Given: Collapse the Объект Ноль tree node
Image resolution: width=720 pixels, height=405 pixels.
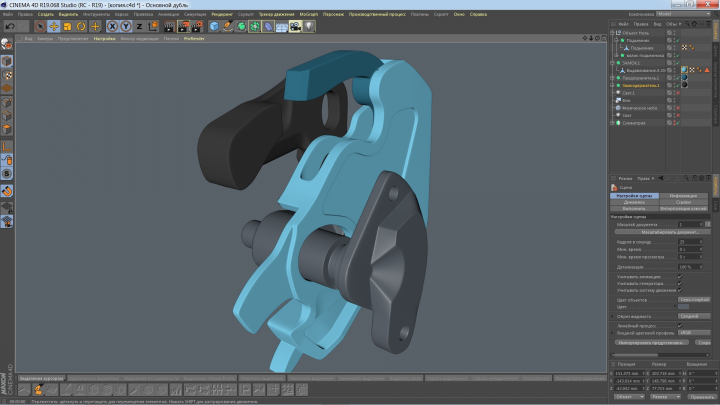Looking at the screenshot, I should (612, 33).
